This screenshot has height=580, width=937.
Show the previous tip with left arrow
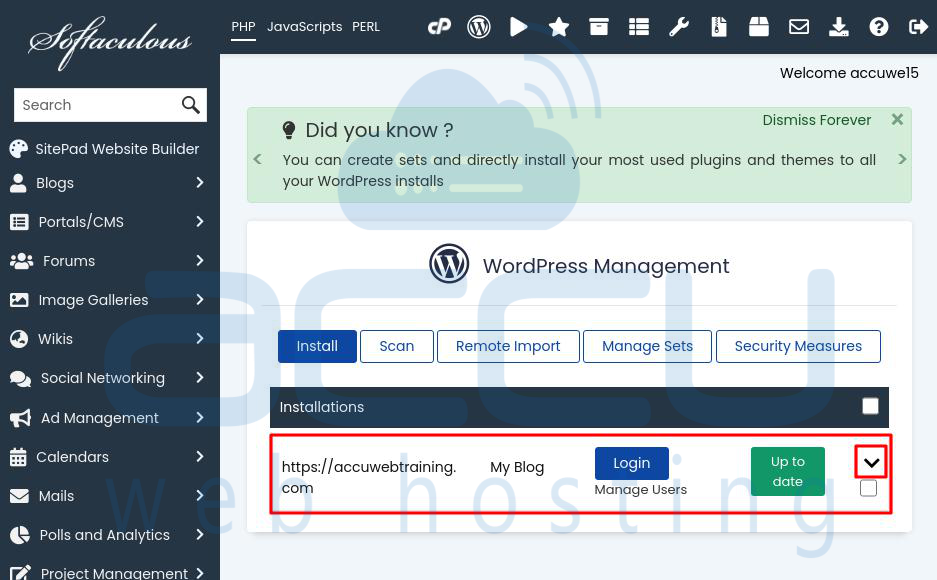click(x=258, y=159)
